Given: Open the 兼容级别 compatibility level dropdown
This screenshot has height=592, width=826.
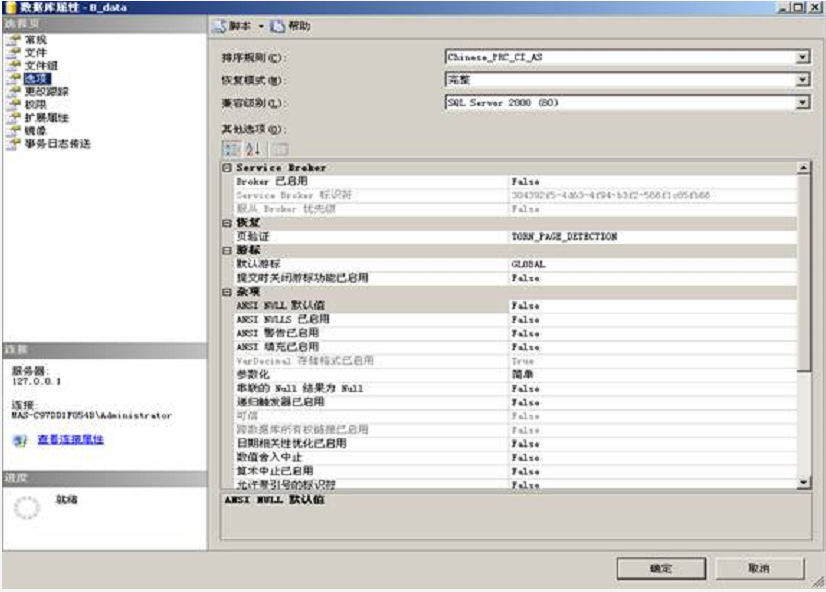Looking at the screenshot, I should (802, 102).
